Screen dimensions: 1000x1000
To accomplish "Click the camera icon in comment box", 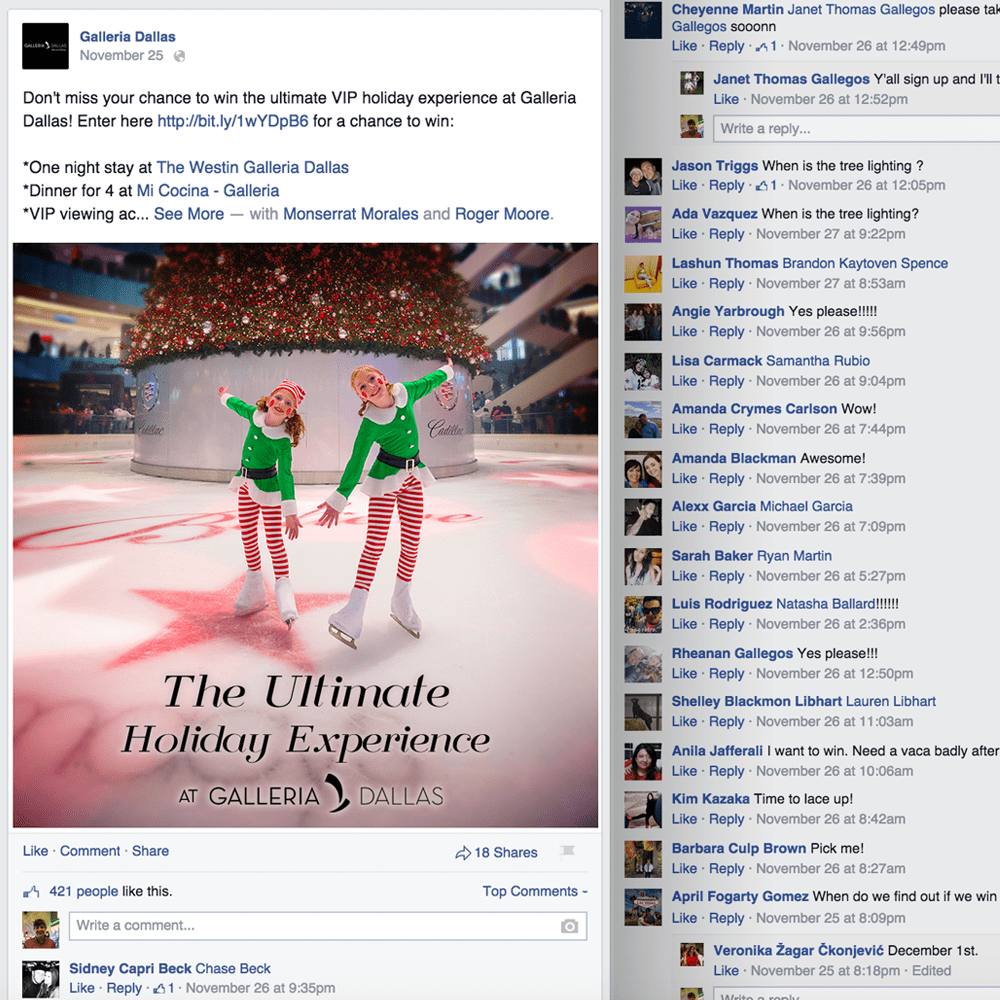I will pyautogui.click(x=569, y=926).
